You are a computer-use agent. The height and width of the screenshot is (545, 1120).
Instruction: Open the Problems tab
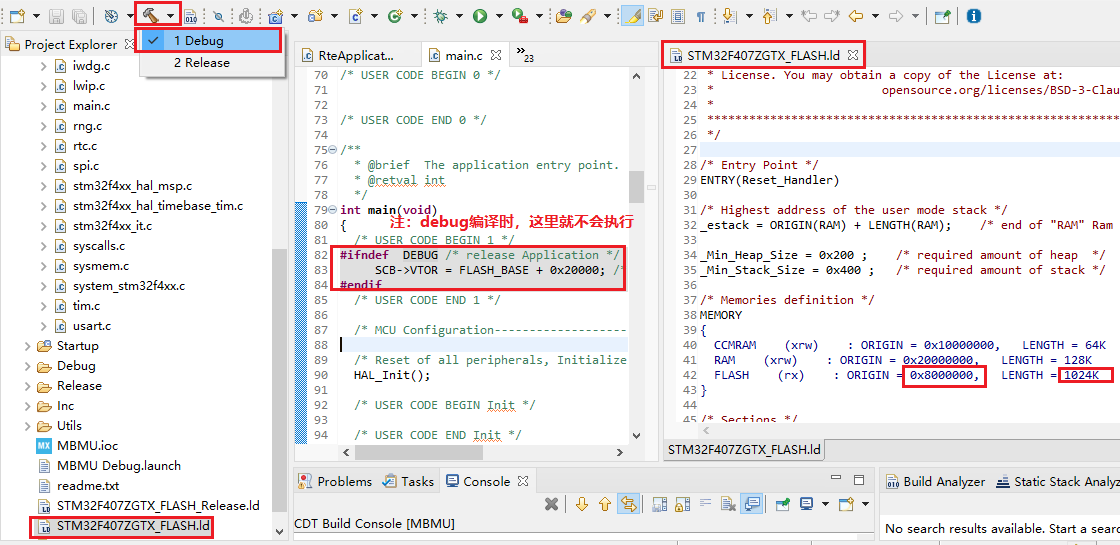pos(335,481)
